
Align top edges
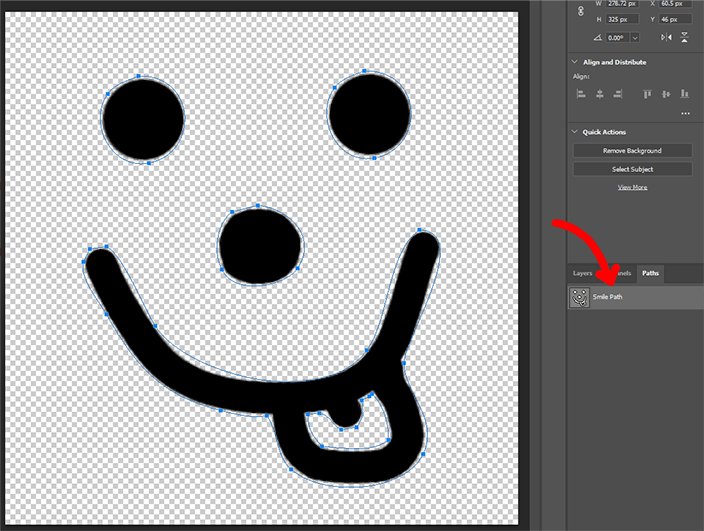point(647,94)
